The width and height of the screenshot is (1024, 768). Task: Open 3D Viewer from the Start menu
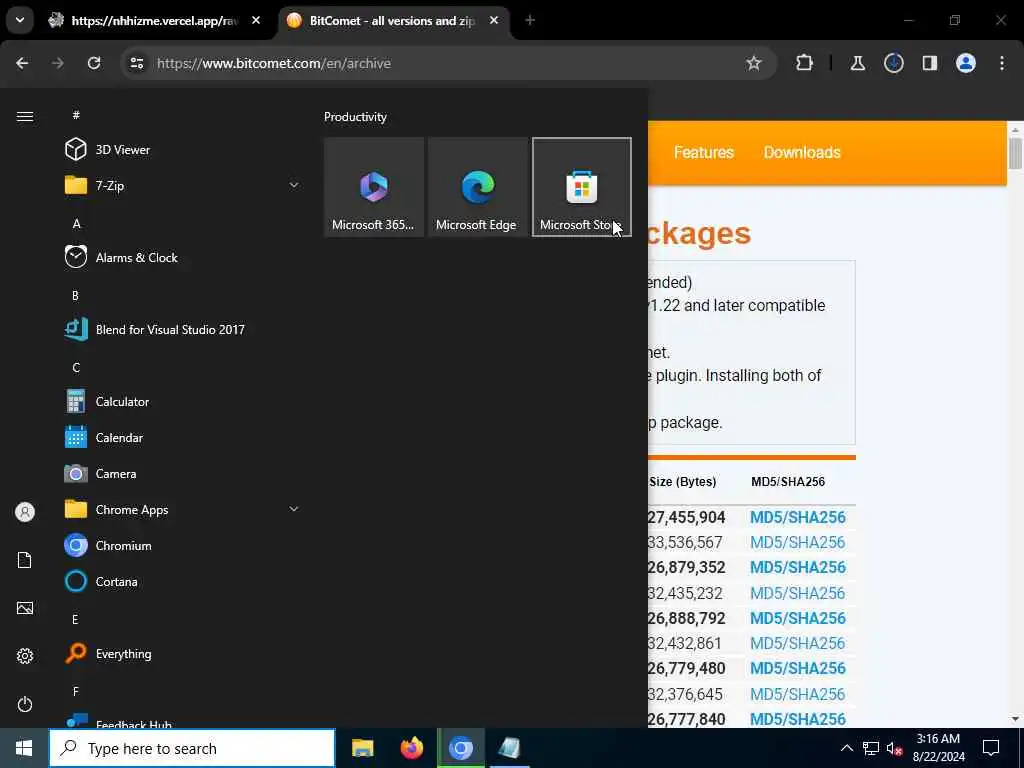pyautogui.click(x=183, y=150)
